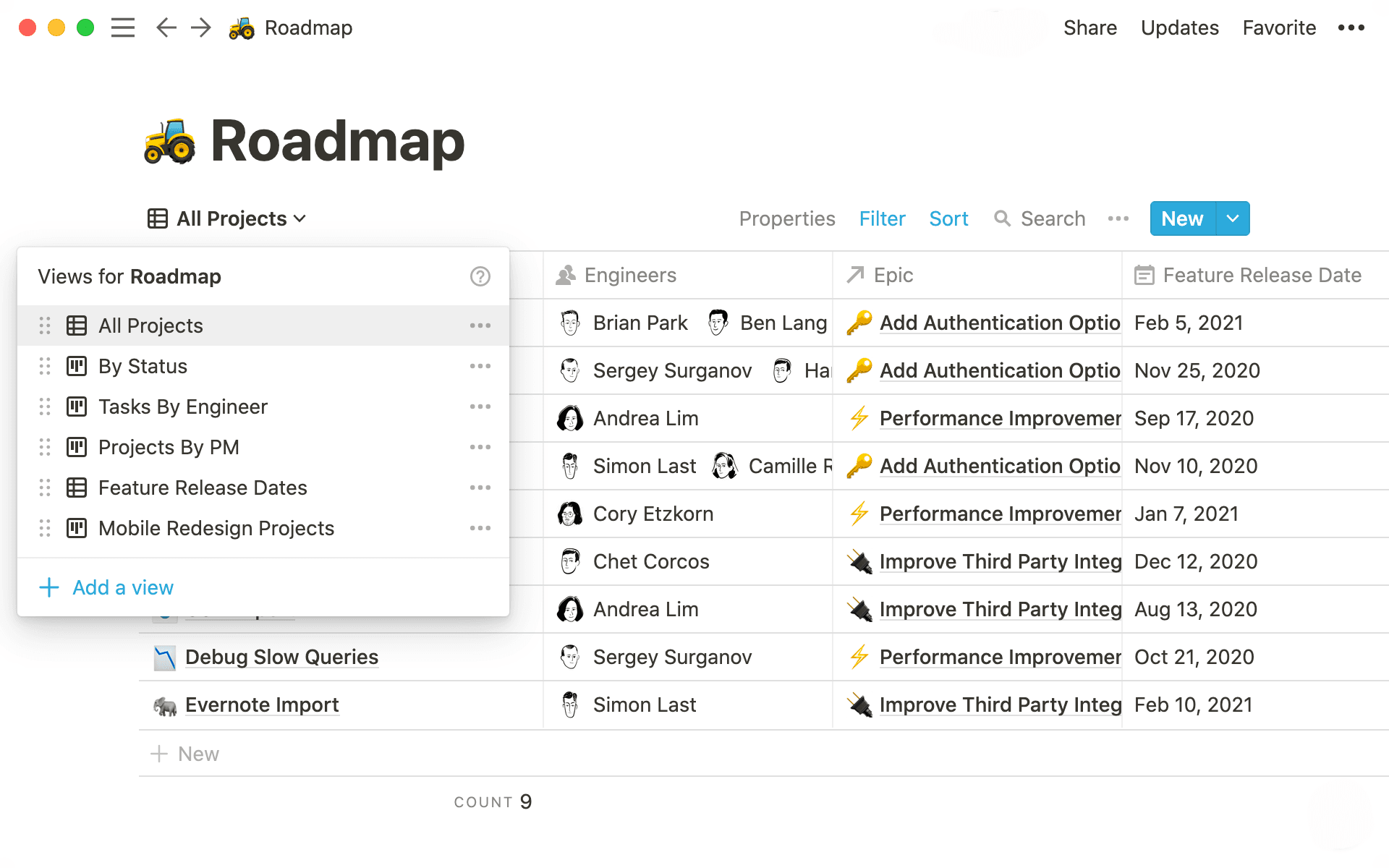1389x868 pixels.
Task: Open the dropdown arrow next to New button
Action: tap(1232, 218)
